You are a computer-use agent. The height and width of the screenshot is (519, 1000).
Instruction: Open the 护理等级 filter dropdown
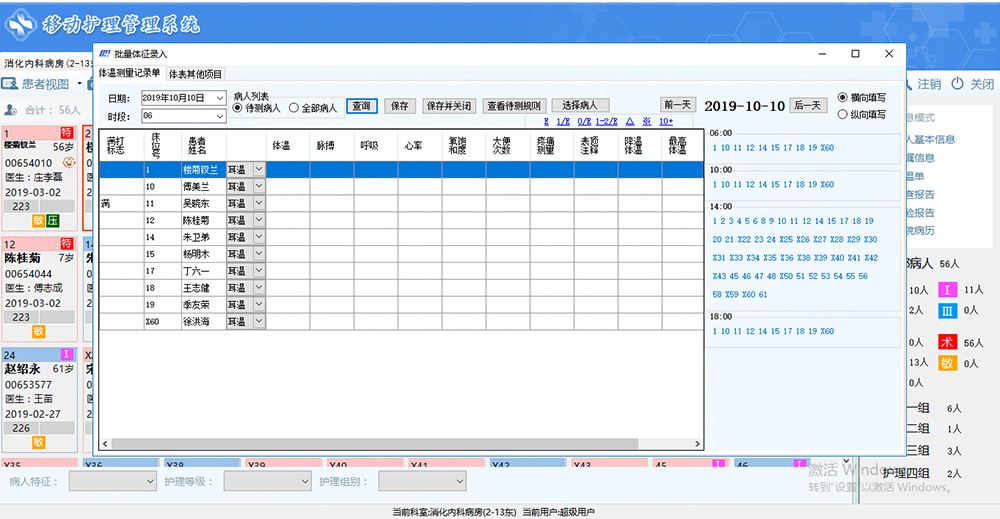pos(268,481)
